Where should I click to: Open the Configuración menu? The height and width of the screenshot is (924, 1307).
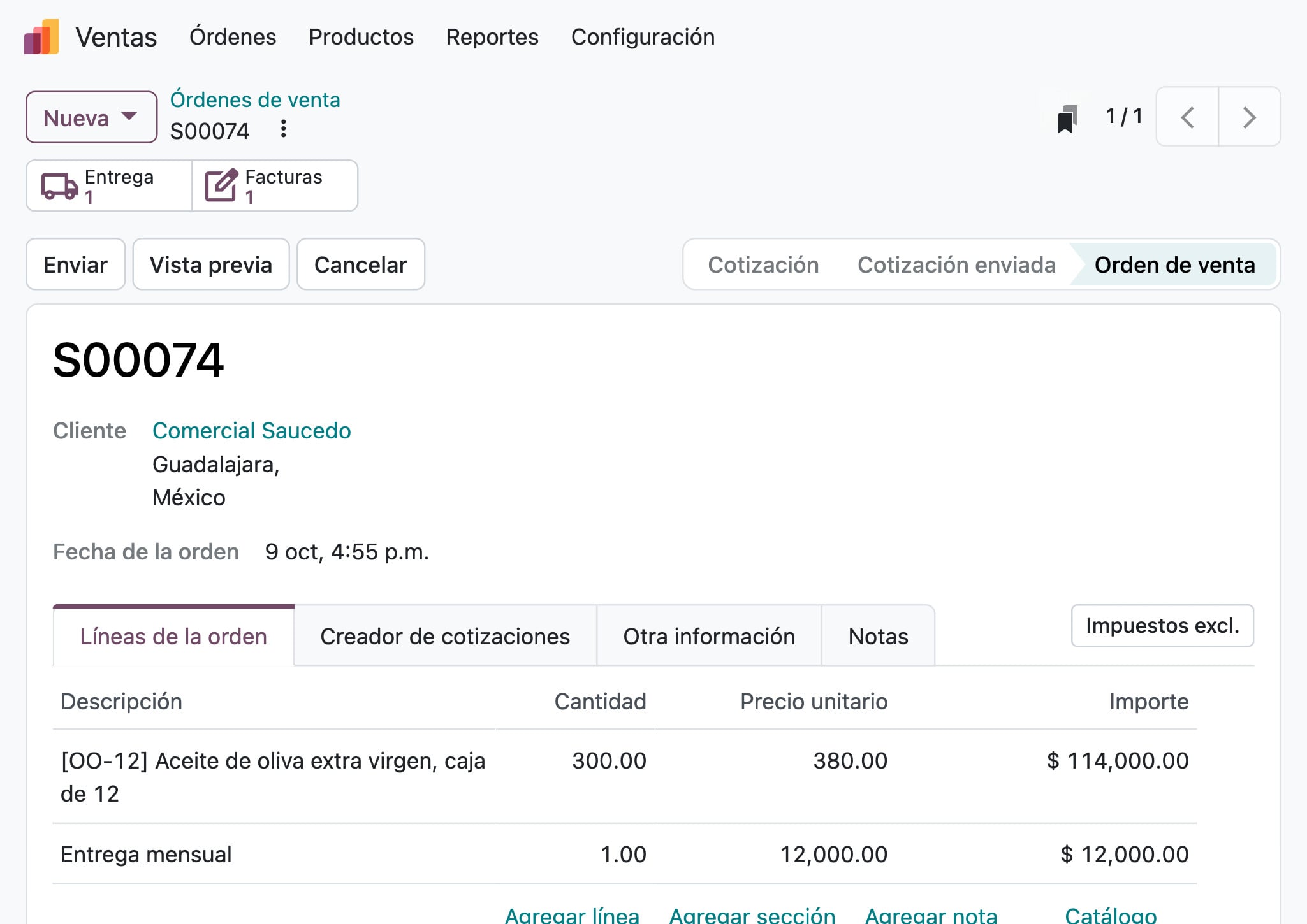[643, 37]
